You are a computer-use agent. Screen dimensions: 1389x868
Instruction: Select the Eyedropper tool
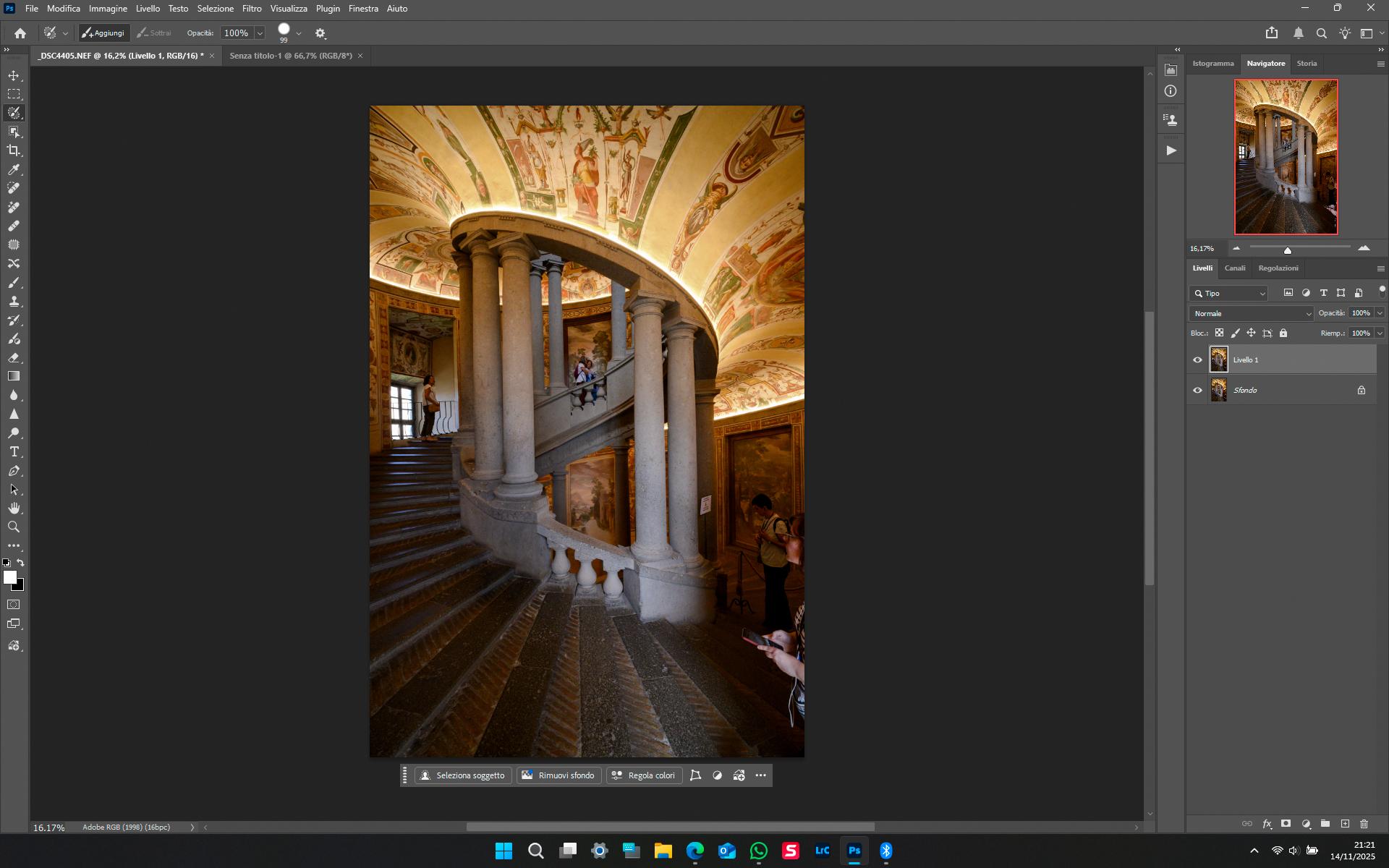pyautogui.click(x=14, y=169)
